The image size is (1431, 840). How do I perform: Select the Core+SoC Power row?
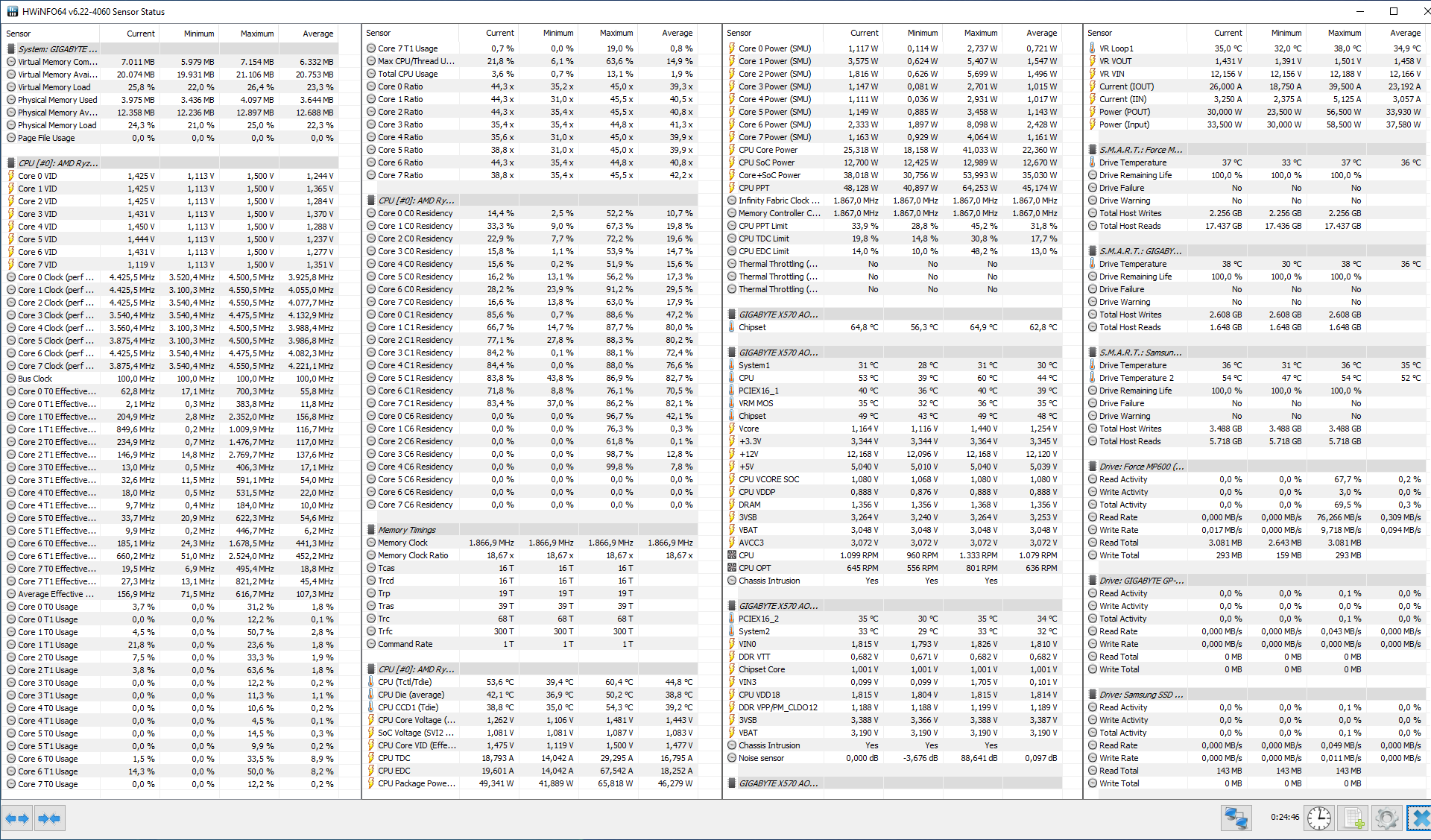coord(893,175)
